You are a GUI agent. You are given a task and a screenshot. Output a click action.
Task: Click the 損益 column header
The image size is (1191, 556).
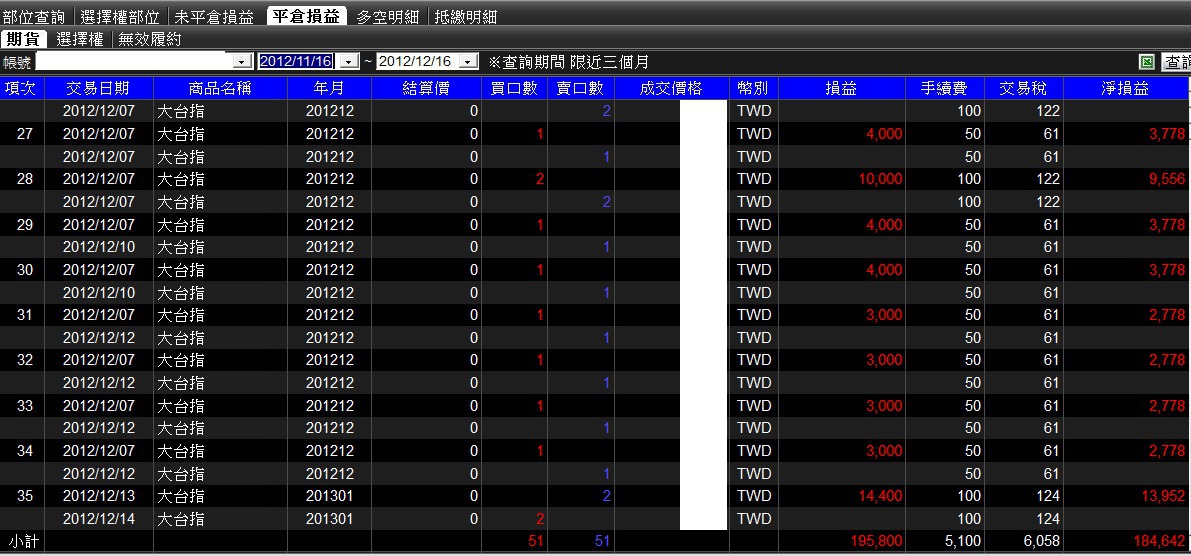click(x=842, y=88)
